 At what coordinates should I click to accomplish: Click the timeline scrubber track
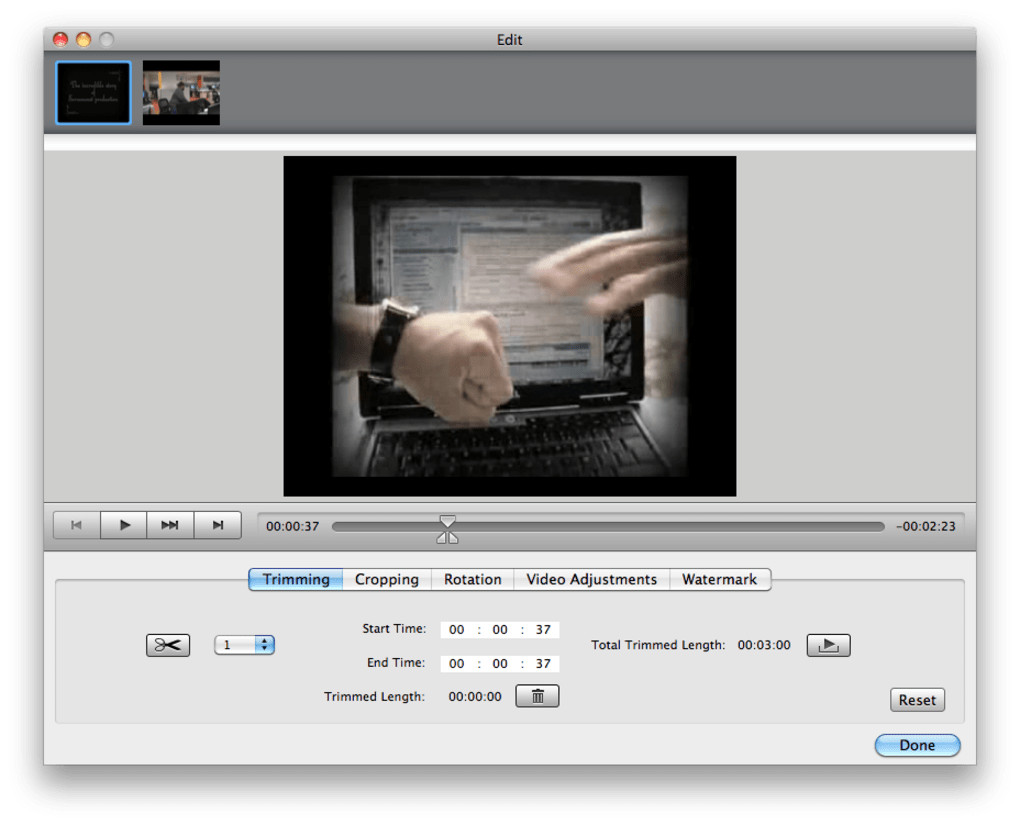pos(608,526)
